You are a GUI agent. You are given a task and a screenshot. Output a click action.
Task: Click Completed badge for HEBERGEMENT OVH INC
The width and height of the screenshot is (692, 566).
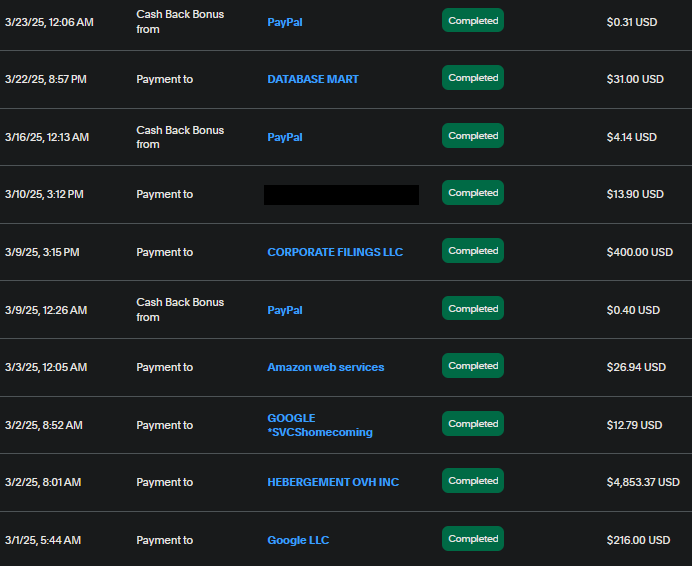(473, 481)
